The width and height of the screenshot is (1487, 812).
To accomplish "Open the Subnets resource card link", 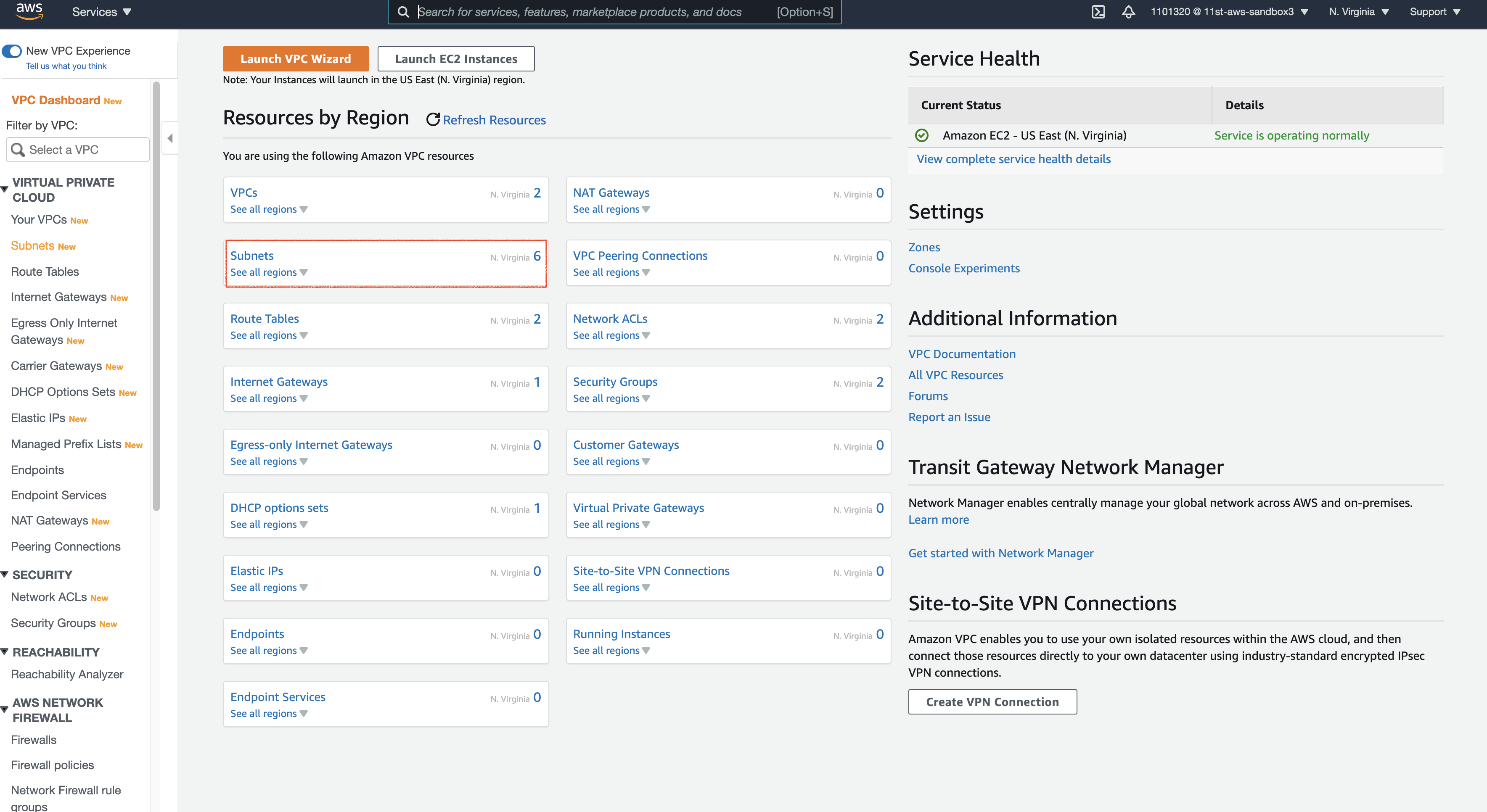I will (x=251, y=256).
